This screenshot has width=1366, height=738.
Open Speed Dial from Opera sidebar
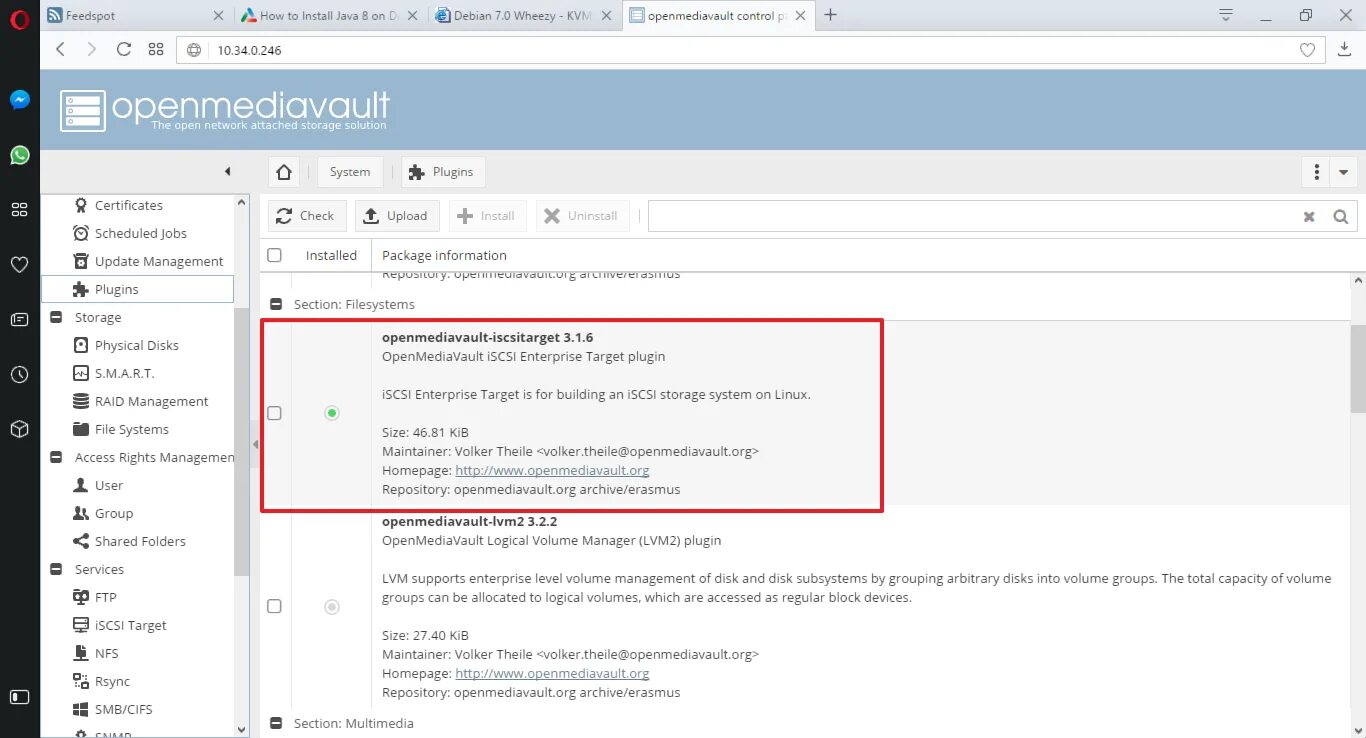coord(19,209)
